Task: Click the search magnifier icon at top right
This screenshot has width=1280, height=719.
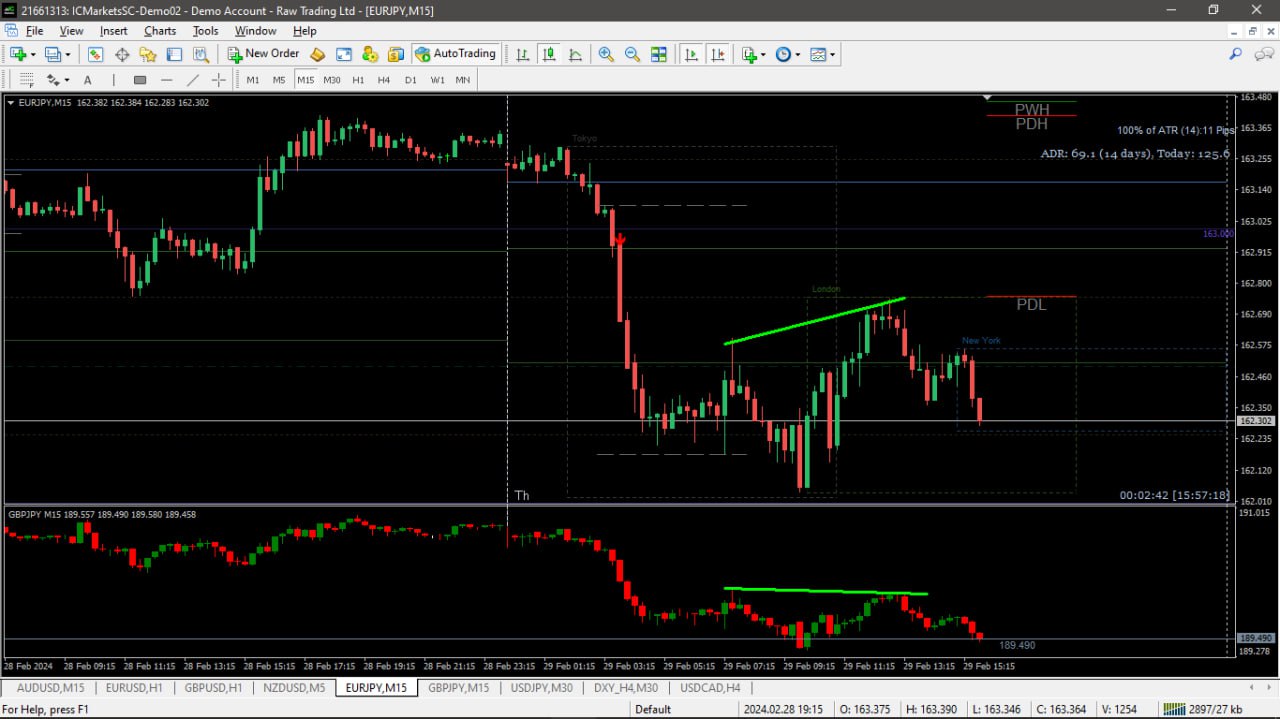Action: 1235,54
